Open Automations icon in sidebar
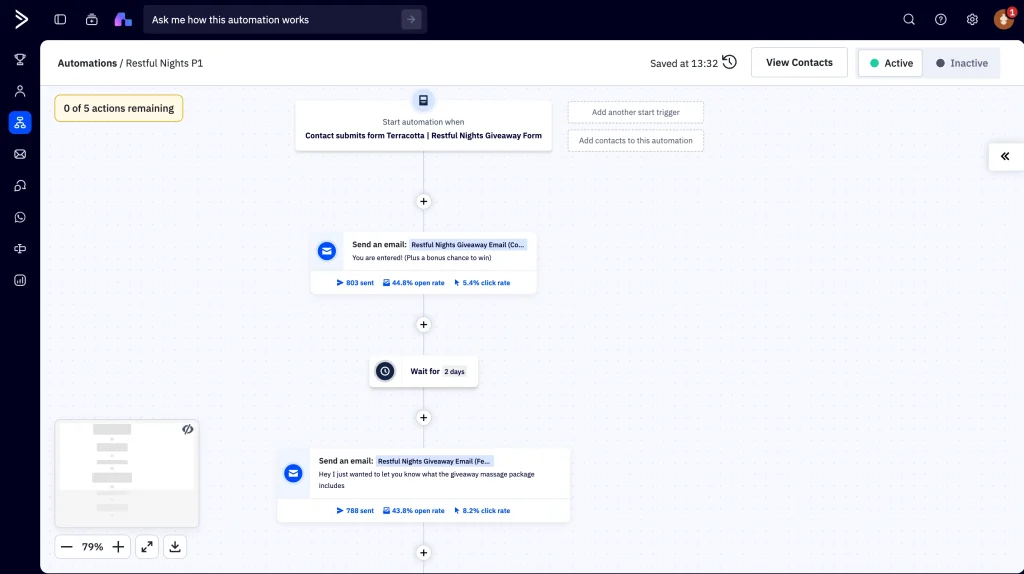 [x=20, y=122]
